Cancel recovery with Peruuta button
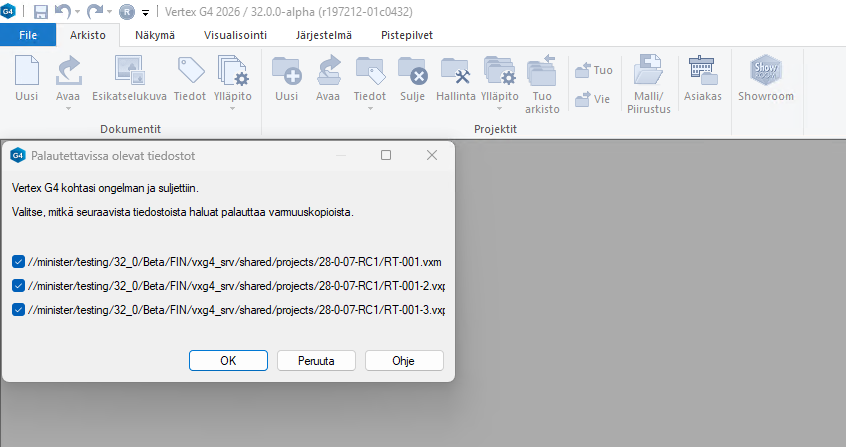Viewport: 846px width, 447px height. [x=316, y=361]
